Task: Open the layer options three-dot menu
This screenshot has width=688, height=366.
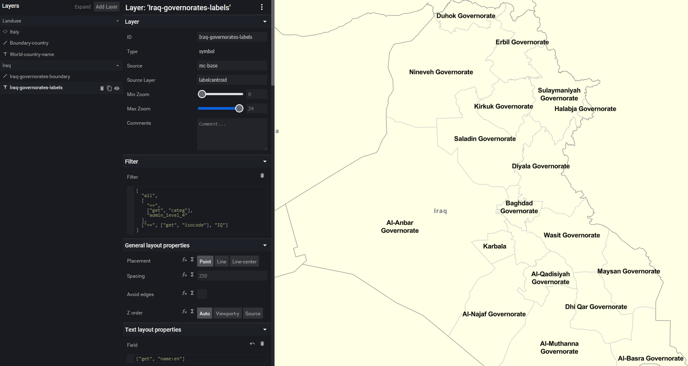Action: [262, 7]
